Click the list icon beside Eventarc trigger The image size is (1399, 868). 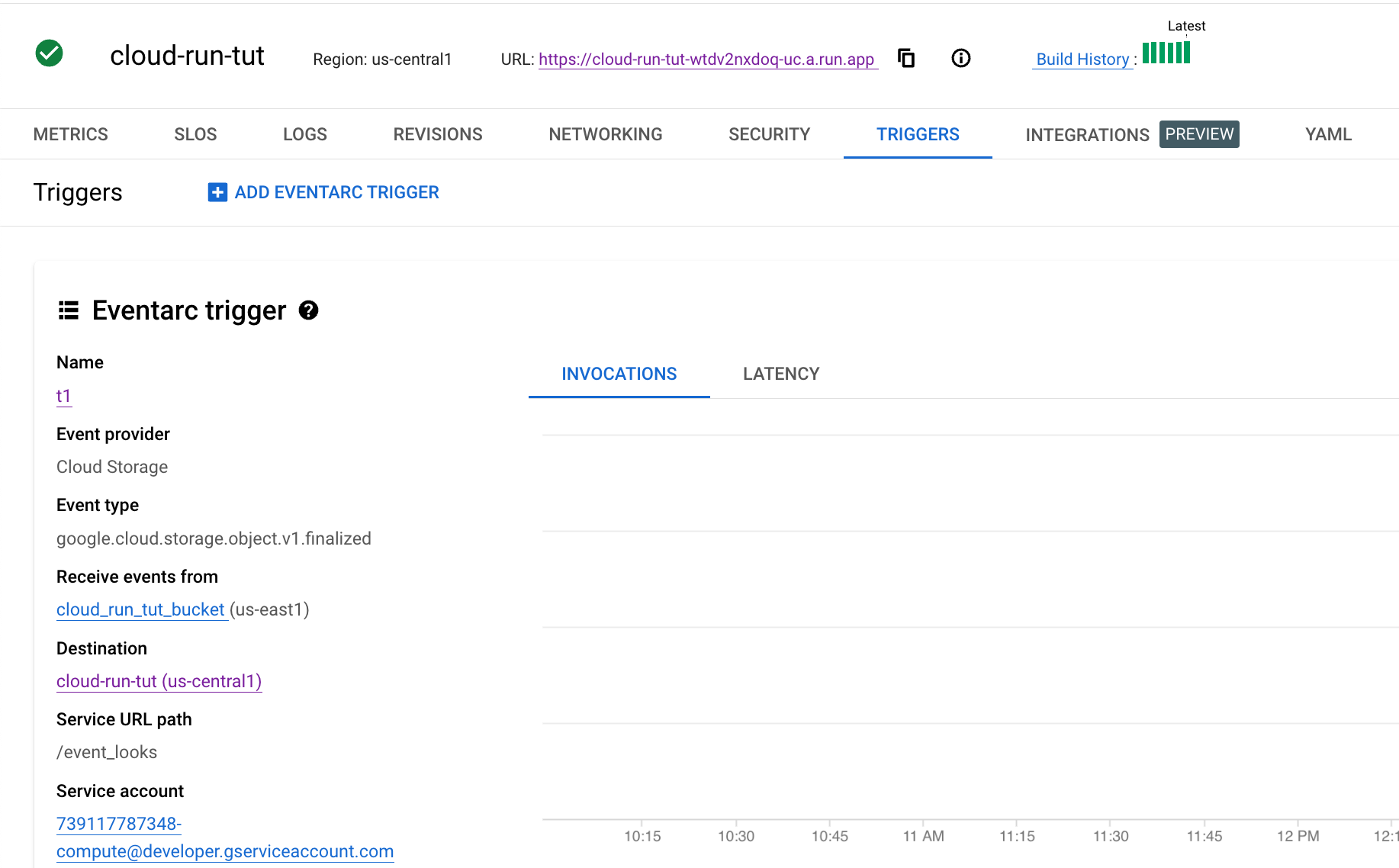(69, 310)
